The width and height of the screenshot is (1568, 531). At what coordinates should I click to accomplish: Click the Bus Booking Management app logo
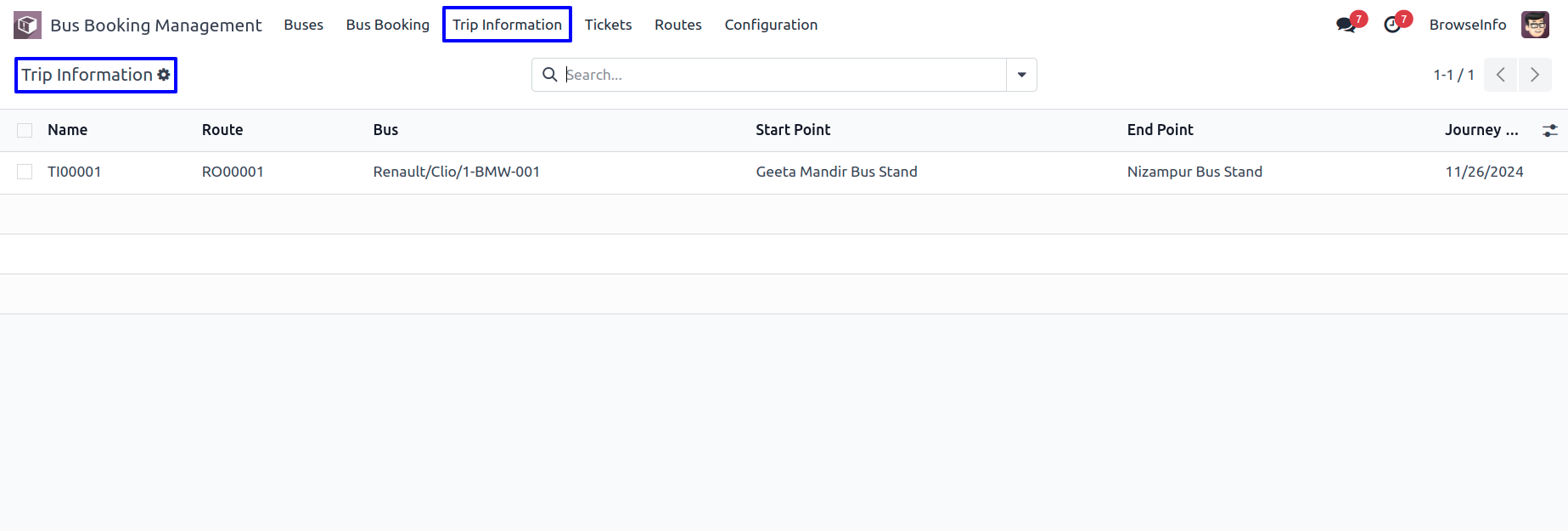click(x=27, y=25)
